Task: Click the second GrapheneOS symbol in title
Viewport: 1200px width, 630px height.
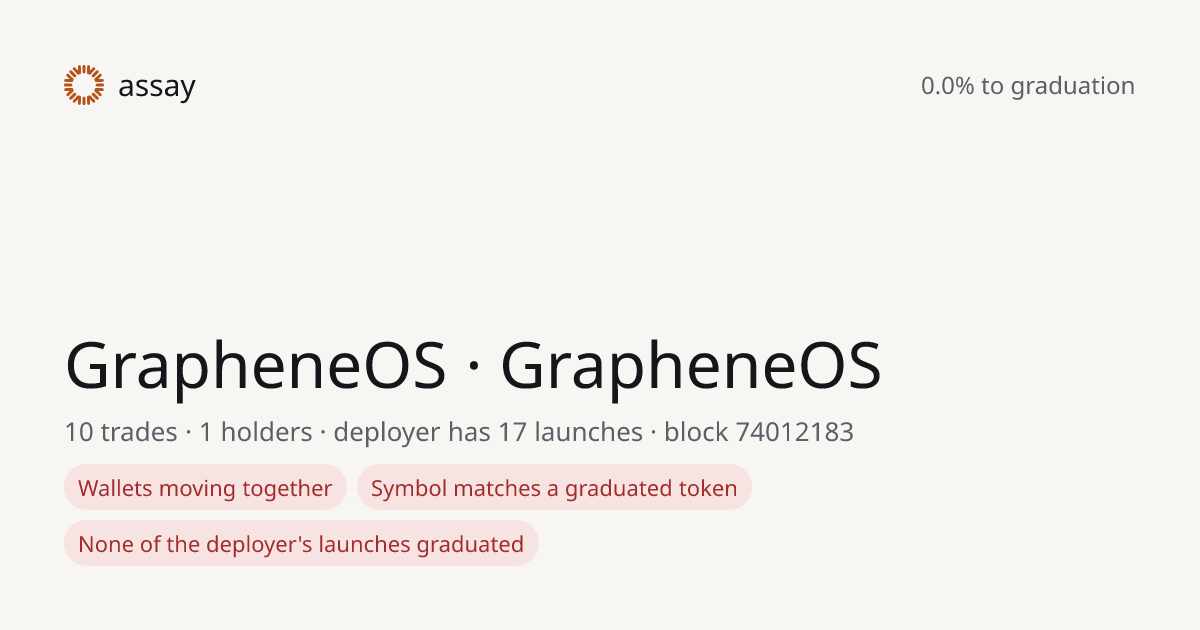Action: (691, 367)
